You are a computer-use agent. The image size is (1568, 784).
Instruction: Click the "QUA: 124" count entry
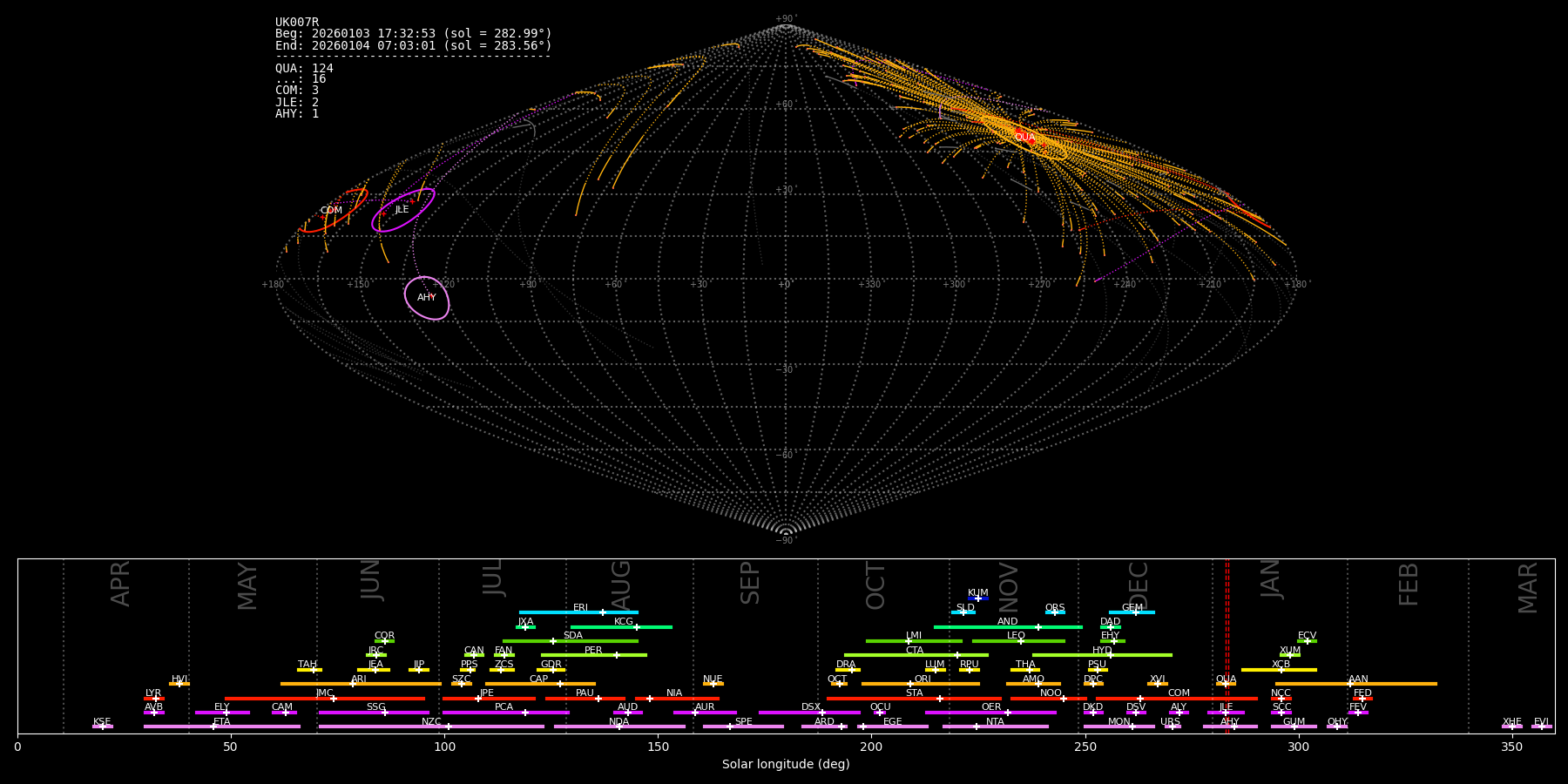coord(304,68)
